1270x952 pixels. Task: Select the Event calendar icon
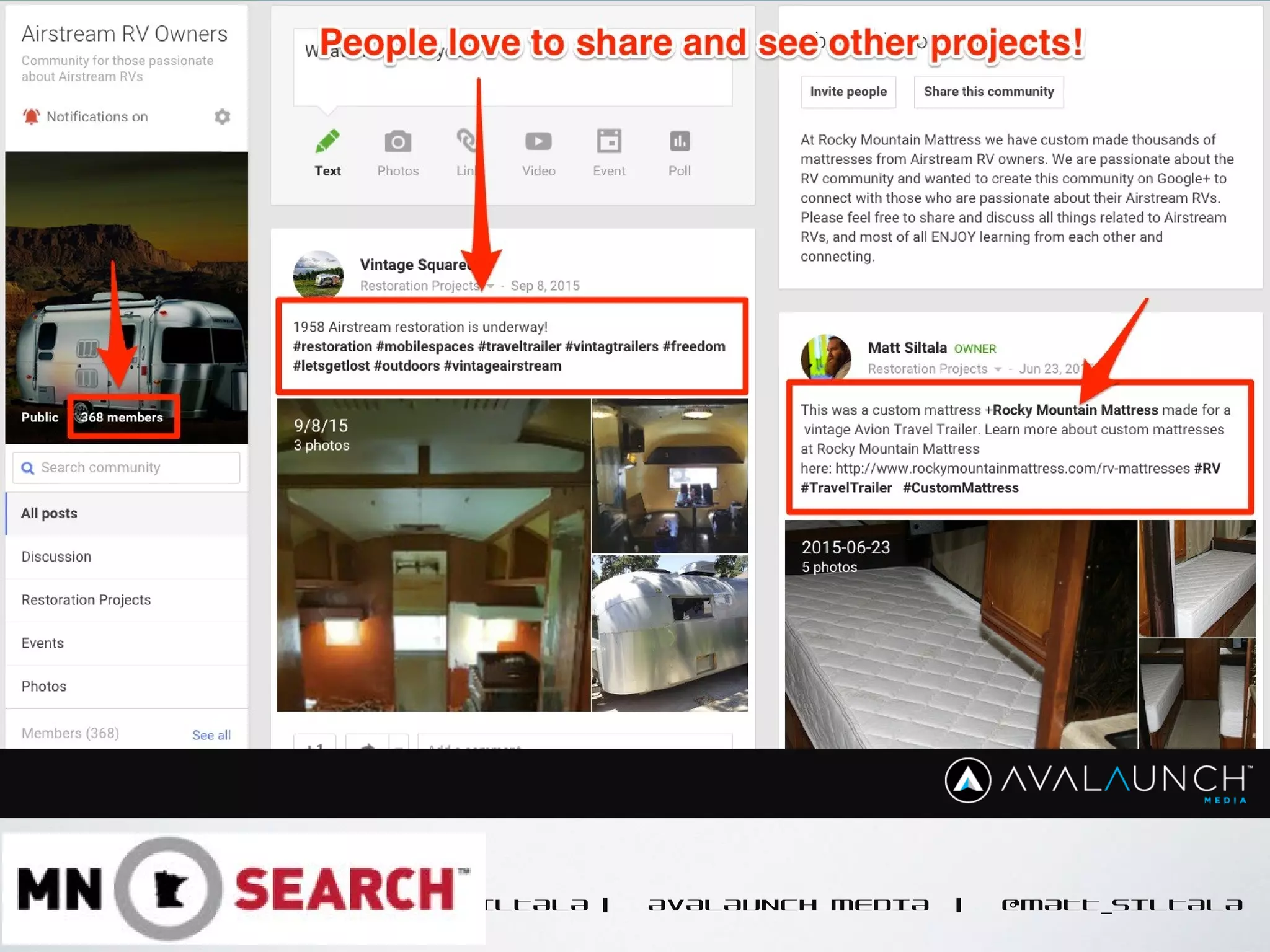[609, 141]
